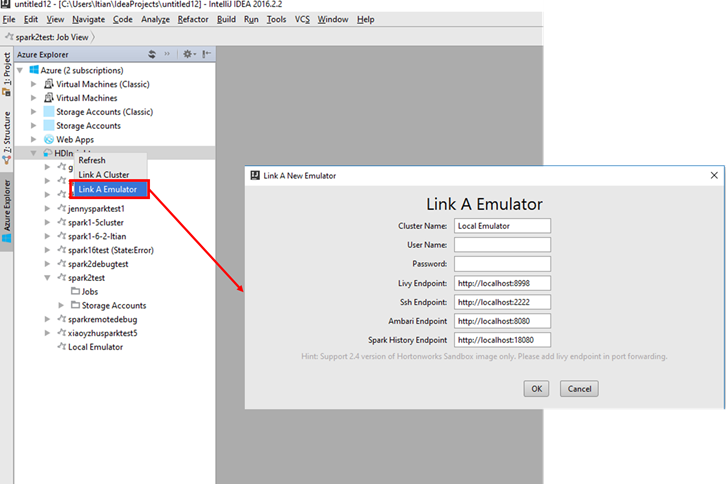The width and height of the screenshot is (726, 484).
Task: Open the File menu
Action: click(x=9, y=19)
